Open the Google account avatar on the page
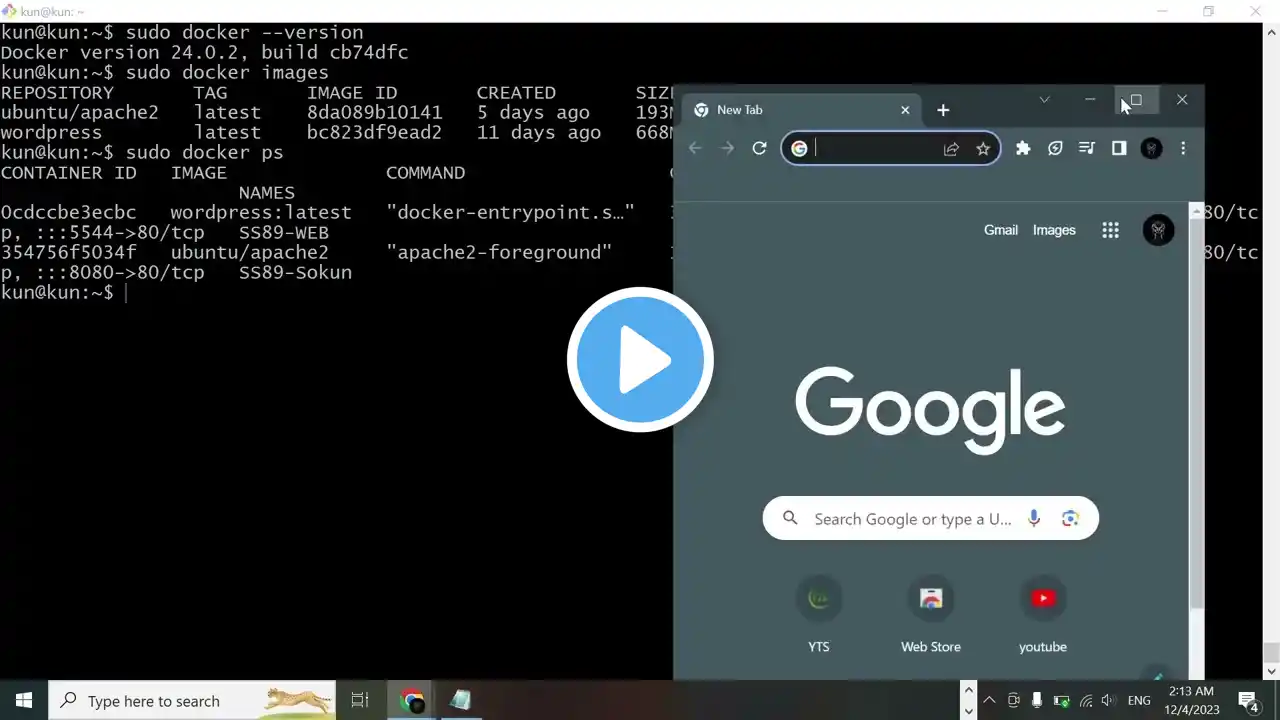Screen dimensions: 1280x720 click(1158, 230)
